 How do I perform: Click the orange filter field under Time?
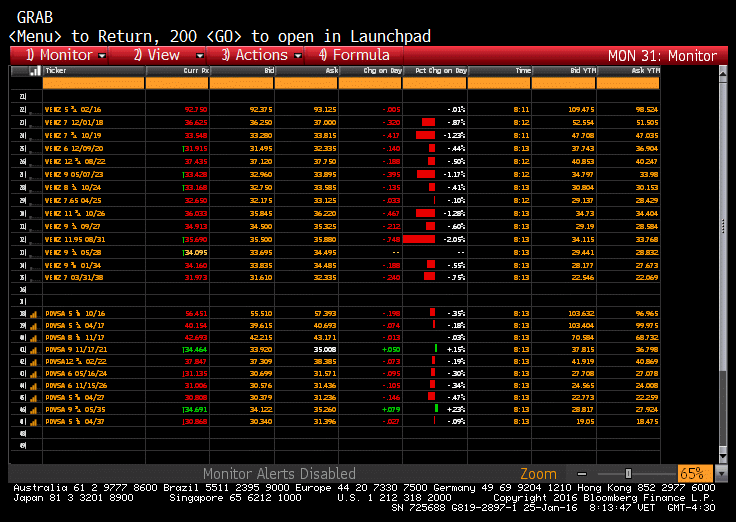[499, 84]
